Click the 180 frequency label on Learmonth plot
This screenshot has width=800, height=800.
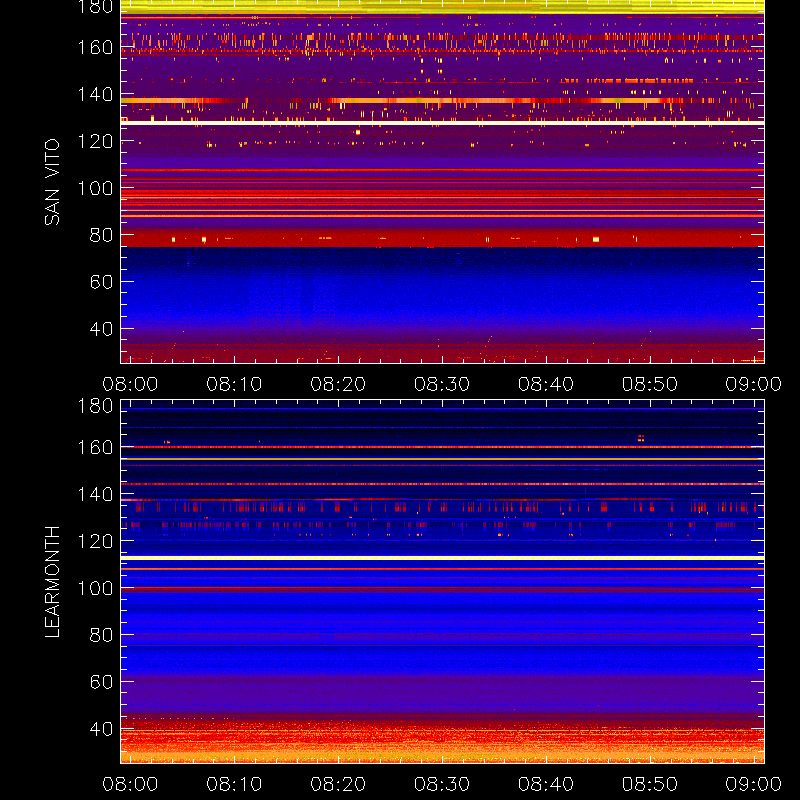click(95, 406)
